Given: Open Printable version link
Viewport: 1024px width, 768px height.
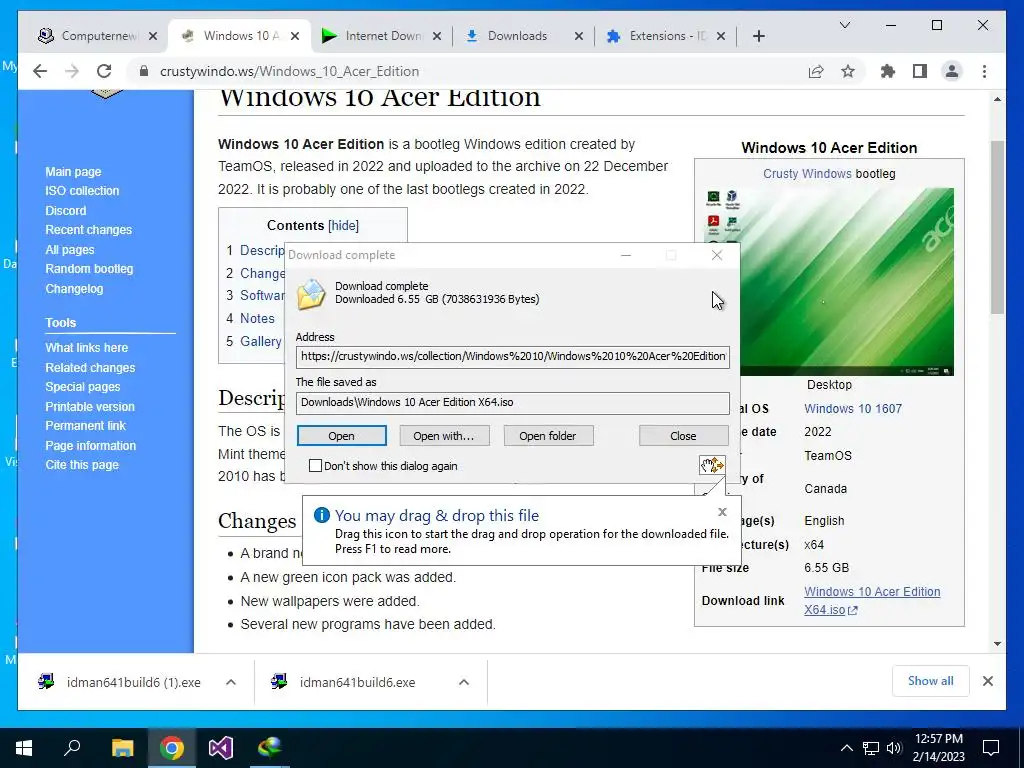Looking at the screenshot, I should pyautogui.click(x=89, y=406).
